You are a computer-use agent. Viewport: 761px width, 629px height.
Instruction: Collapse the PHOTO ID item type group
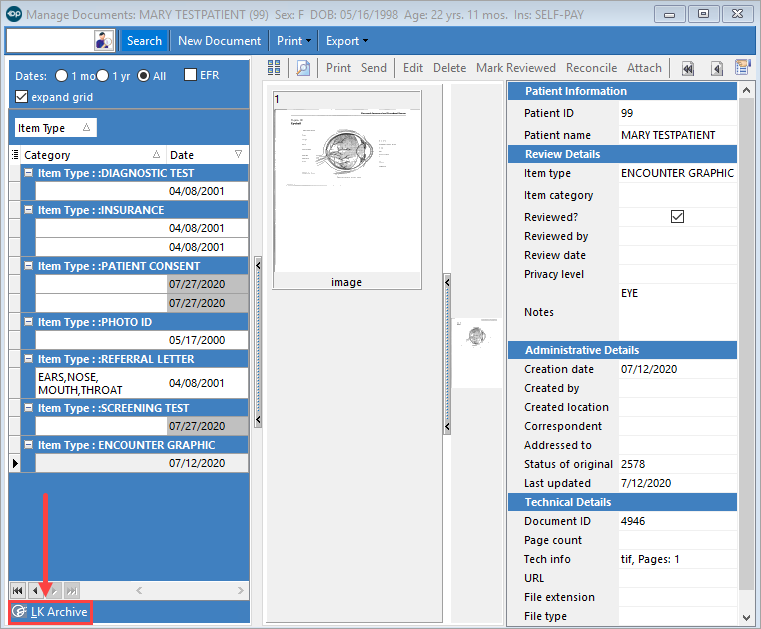(29, 321)
